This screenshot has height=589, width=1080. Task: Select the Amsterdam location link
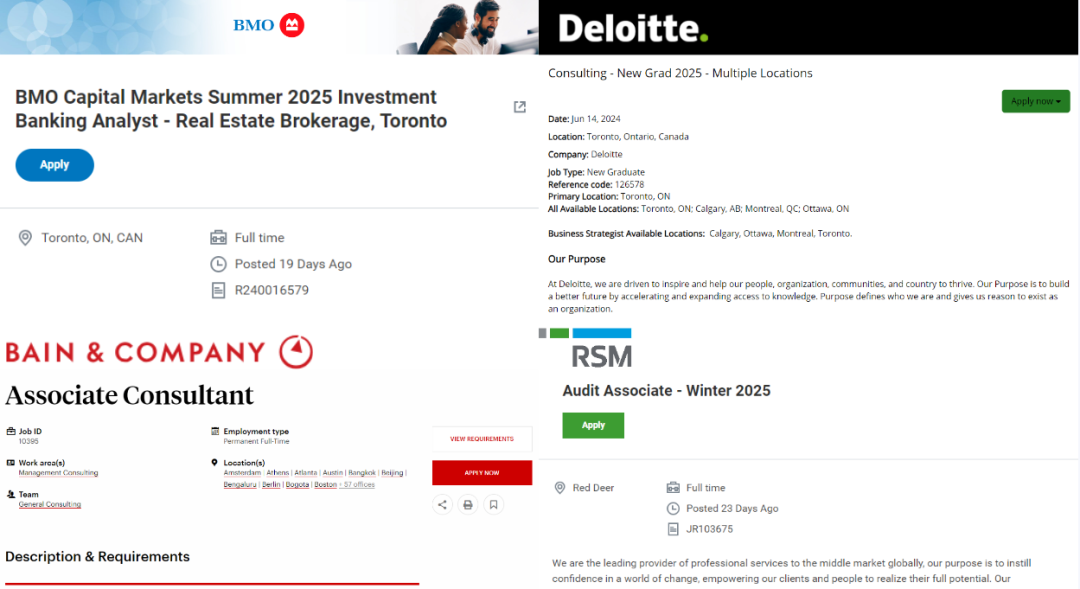[x=242, y=473]
